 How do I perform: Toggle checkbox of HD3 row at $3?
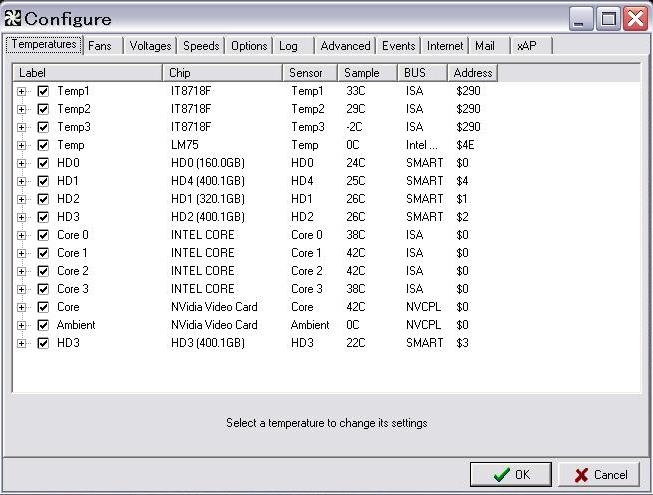click(x=43, y=343)
